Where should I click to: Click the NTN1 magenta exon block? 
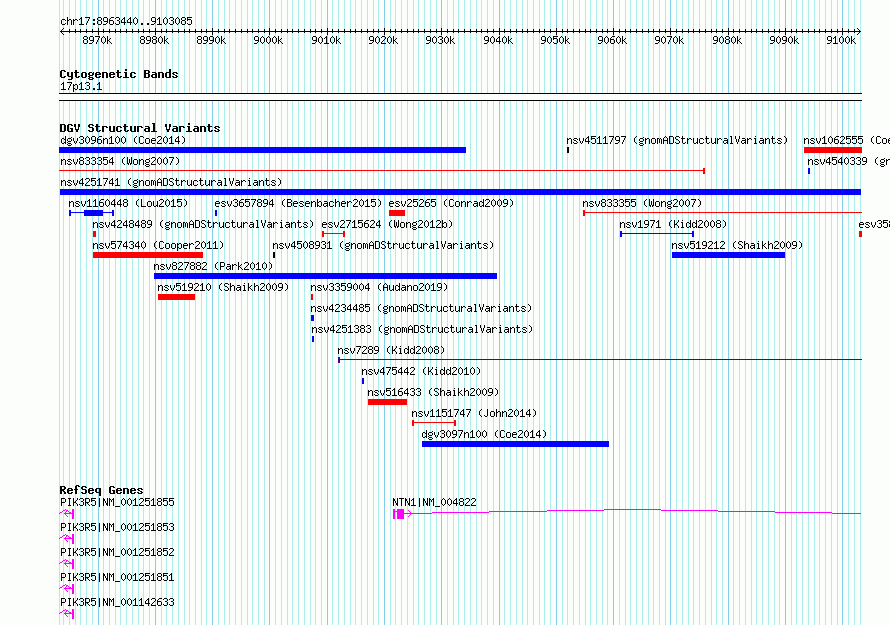coord(400,514)
